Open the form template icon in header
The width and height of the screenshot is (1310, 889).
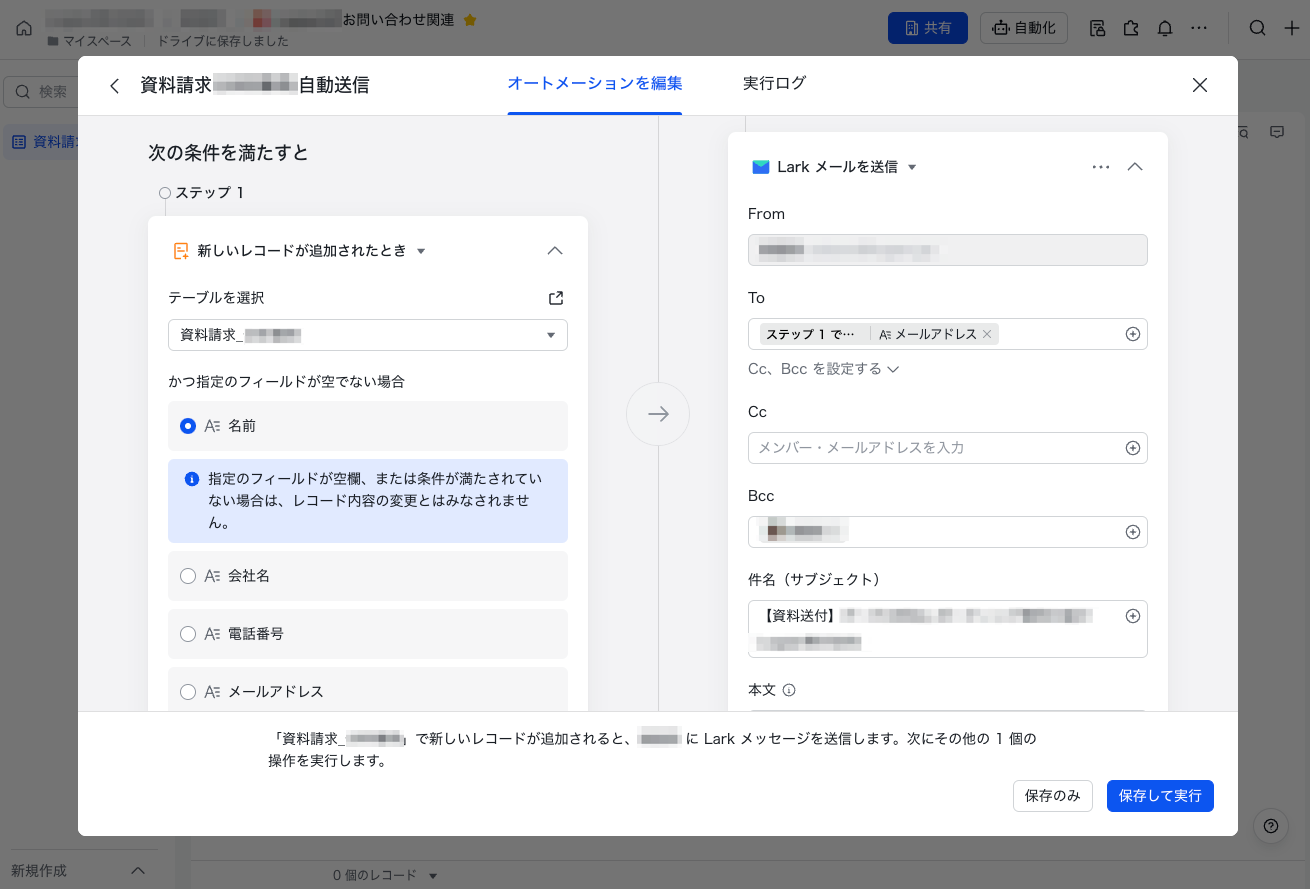[x=1097, y=28]
